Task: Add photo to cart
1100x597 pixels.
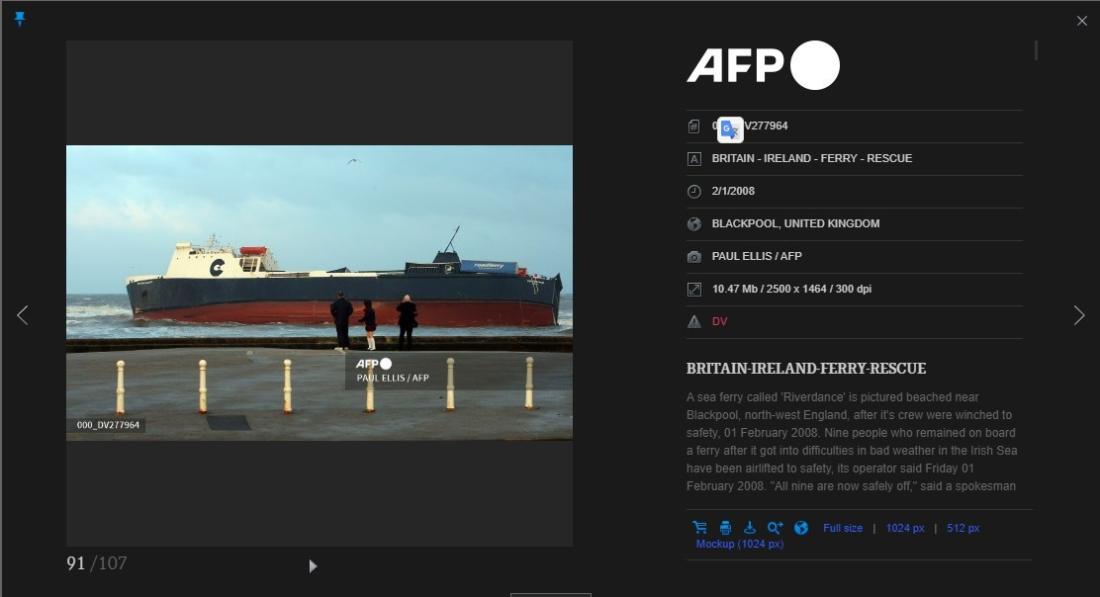Action: click(699, 528)
